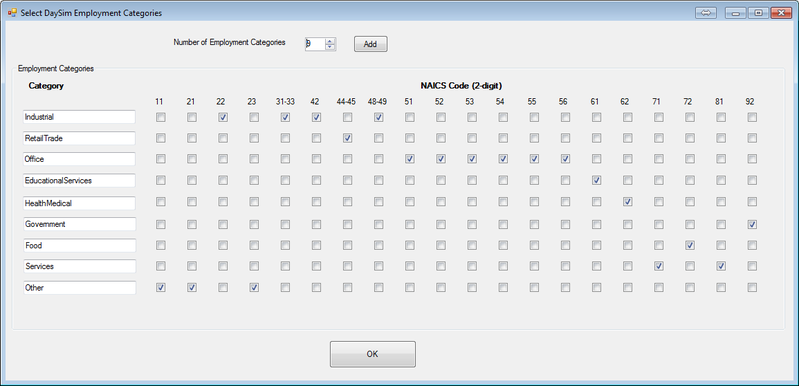Uncheck NAICS 51 for Office

(409, 159)
